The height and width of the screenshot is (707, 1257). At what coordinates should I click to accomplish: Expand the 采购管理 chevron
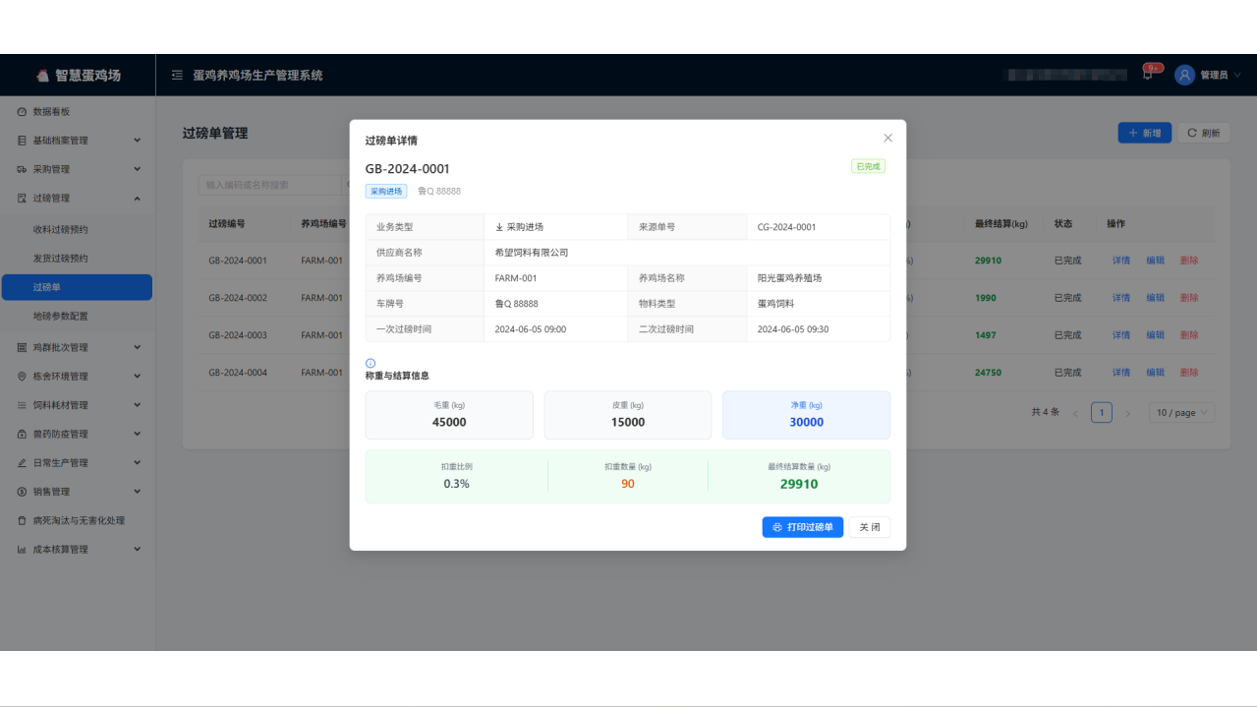(x=137, y=170)
